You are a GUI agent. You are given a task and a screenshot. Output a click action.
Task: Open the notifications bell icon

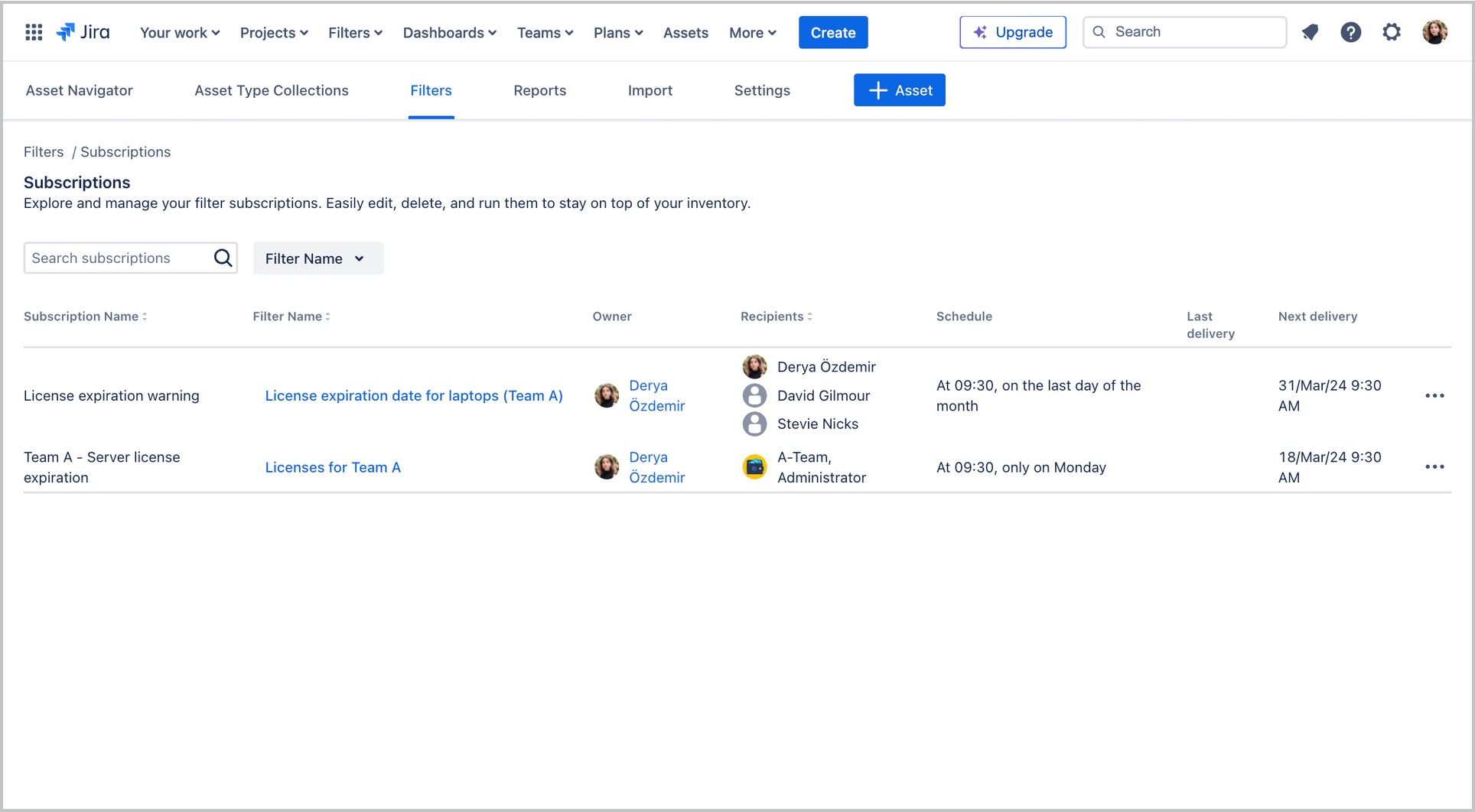(1311, 32)
